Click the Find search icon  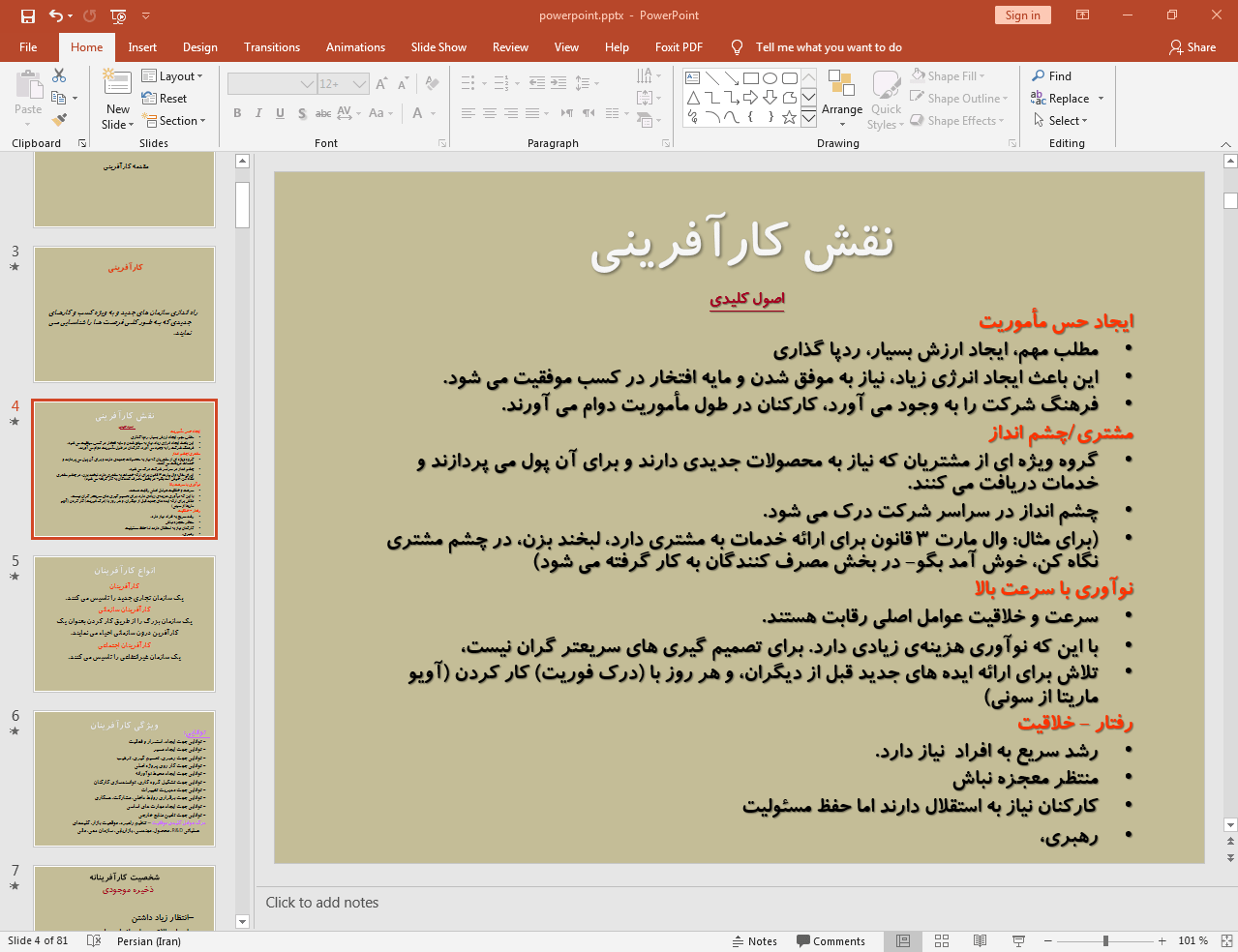tap(1039, 75)
